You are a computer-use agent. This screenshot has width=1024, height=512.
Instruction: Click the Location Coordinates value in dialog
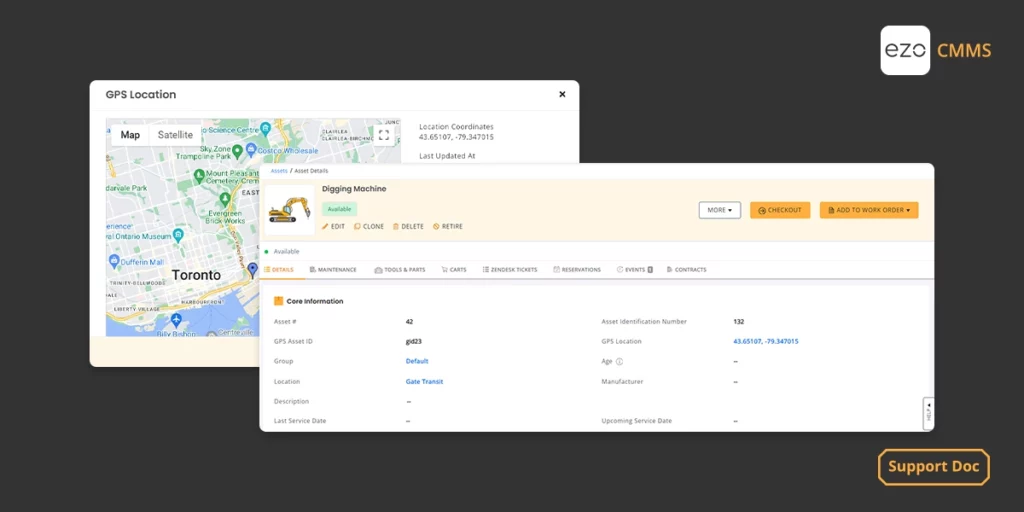pos(456,137)
